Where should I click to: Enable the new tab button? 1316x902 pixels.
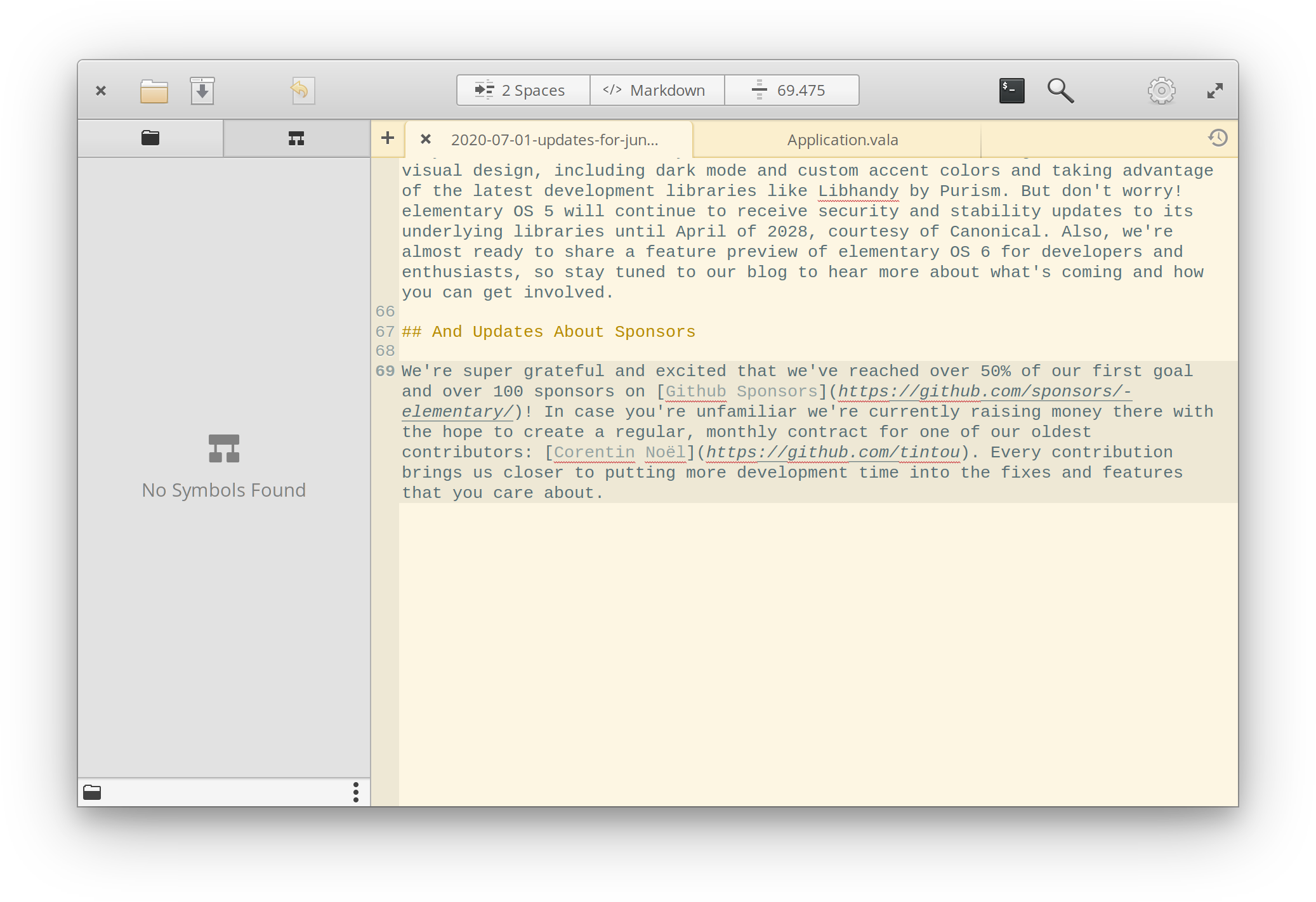click(388, 138)
